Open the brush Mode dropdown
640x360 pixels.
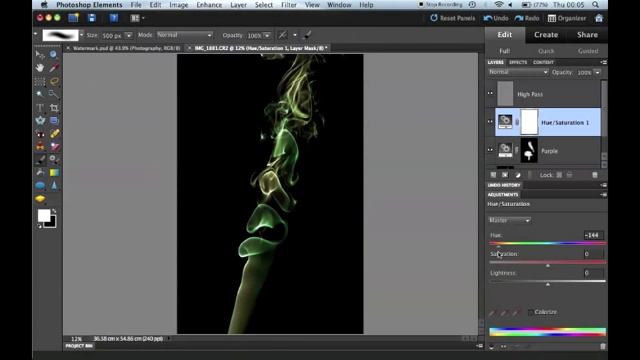185,35
